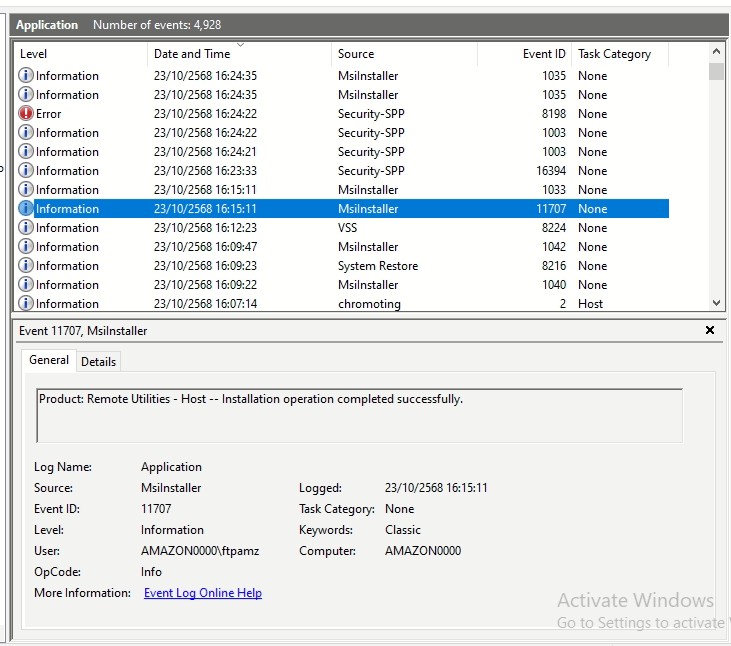Click info icon of Security-SPP 16394 row

(26, 170)
